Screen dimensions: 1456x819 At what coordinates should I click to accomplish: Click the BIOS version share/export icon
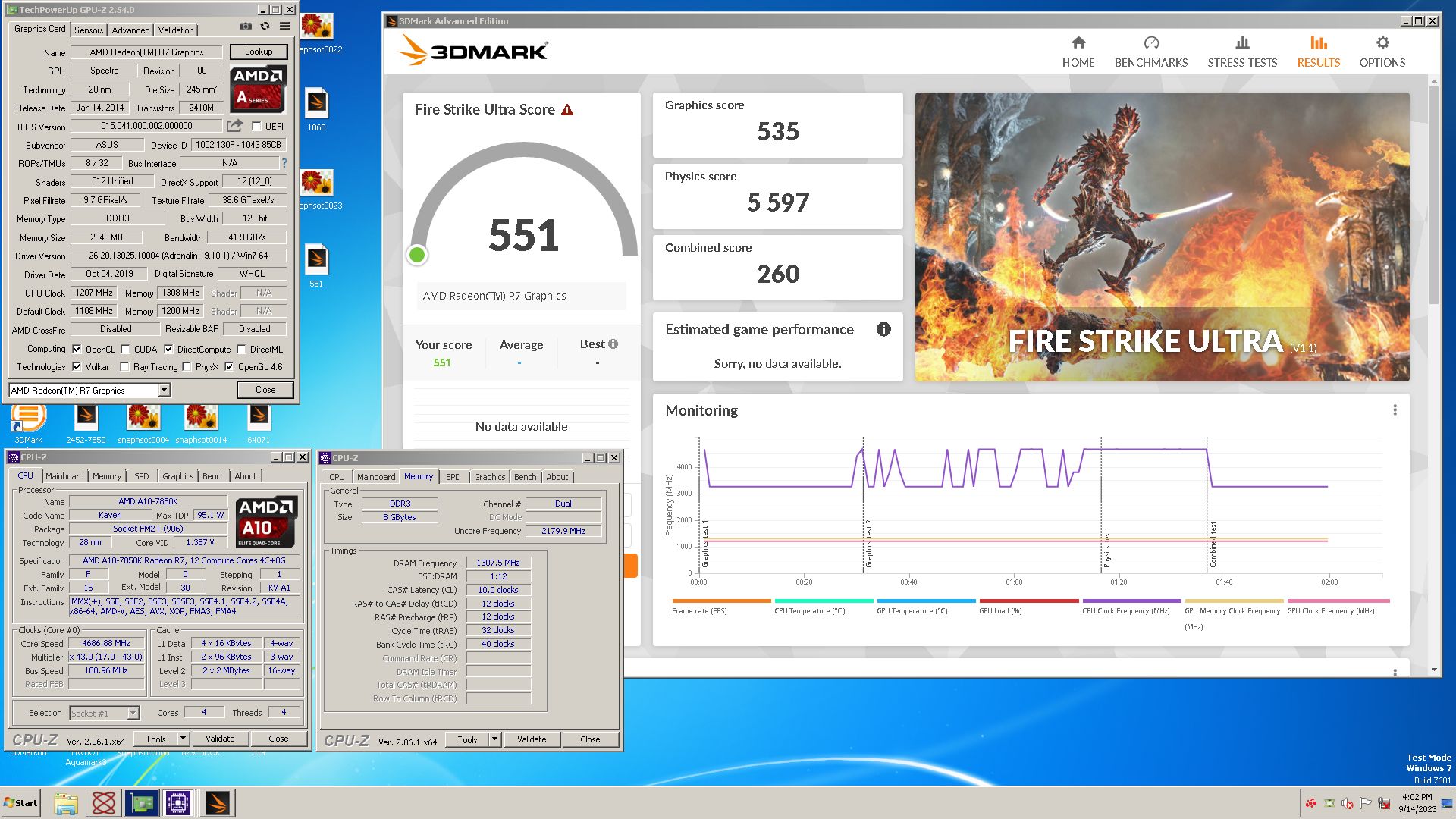pyautogui.click(x=235, y=126)
